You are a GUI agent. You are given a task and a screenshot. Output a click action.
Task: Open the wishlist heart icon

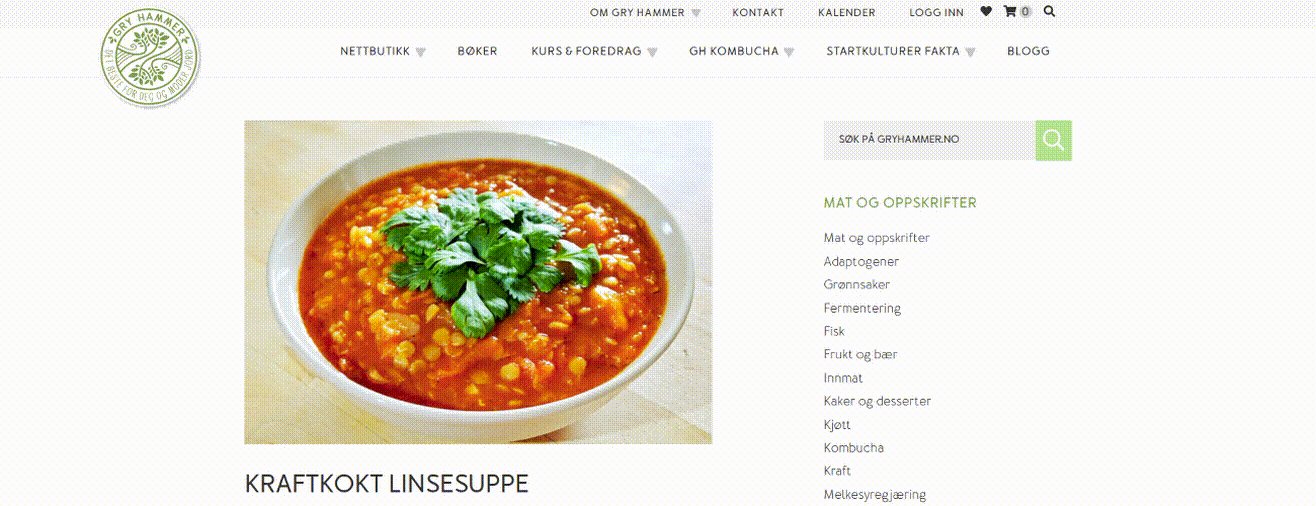[986, 12]
